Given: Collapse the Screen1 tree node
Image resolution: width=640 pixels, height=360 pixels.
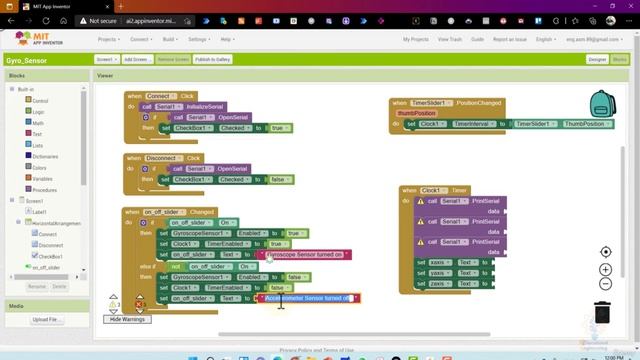Looking at the screenshot, I should 12,200.
